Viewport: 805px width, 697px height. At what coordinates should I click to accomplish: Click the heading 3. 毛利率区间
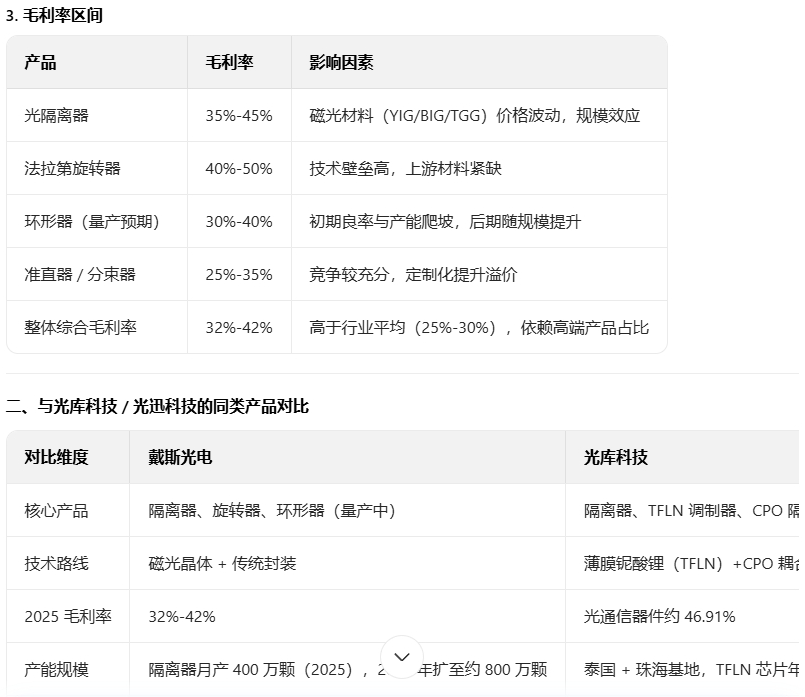click(x=54, y=16)
